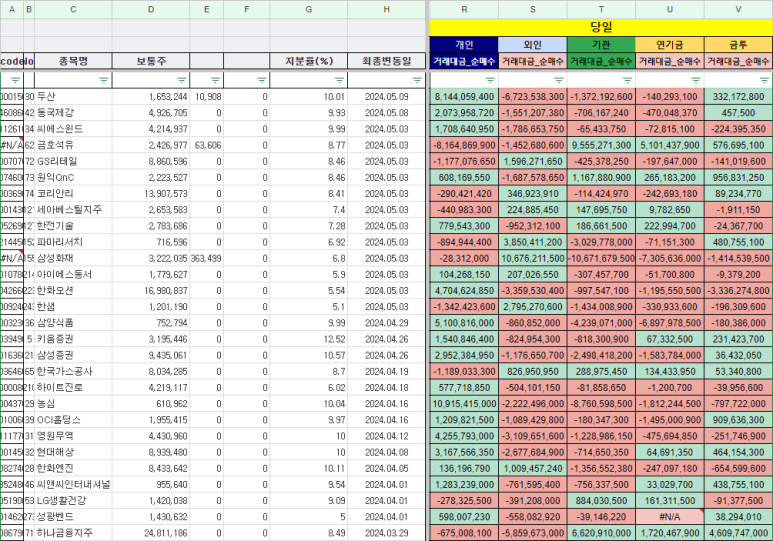The width and height of the screenshot is (773, 541).
Task: Select the 두산 stock name cell
Action: click(73, 97)
